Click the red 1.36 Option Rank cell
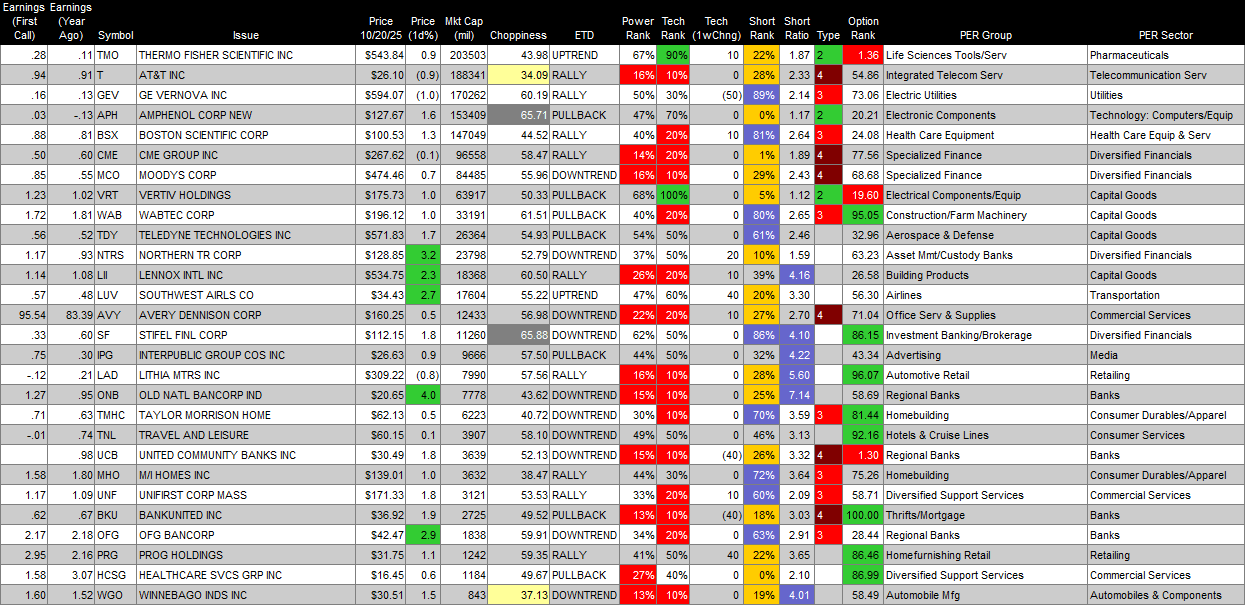This screenshot has width=1245, height=605. click(x=863, y=55)
